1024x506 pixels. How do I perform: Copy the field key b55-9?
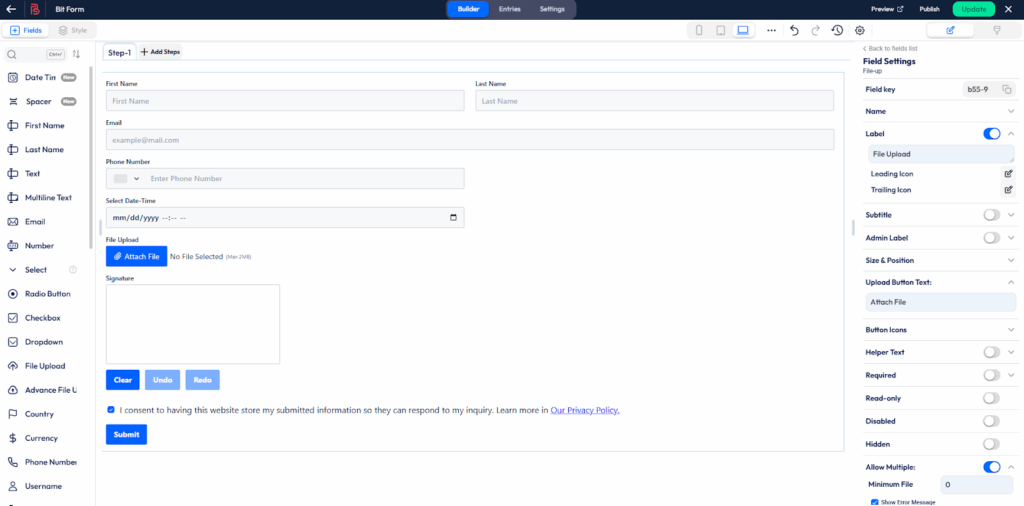click(x=1006, y=89)
